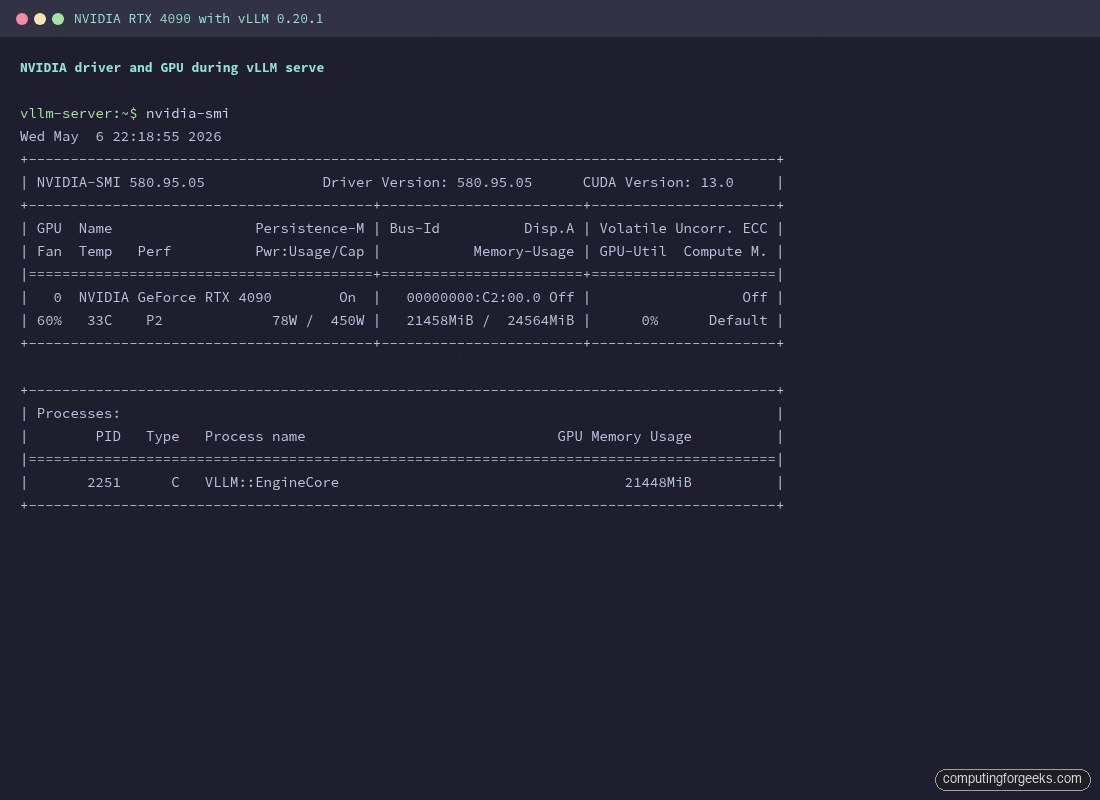Screen dimensions: 1100x800
Task: Click the 'GPU-Util' column header
Action: 633,251
